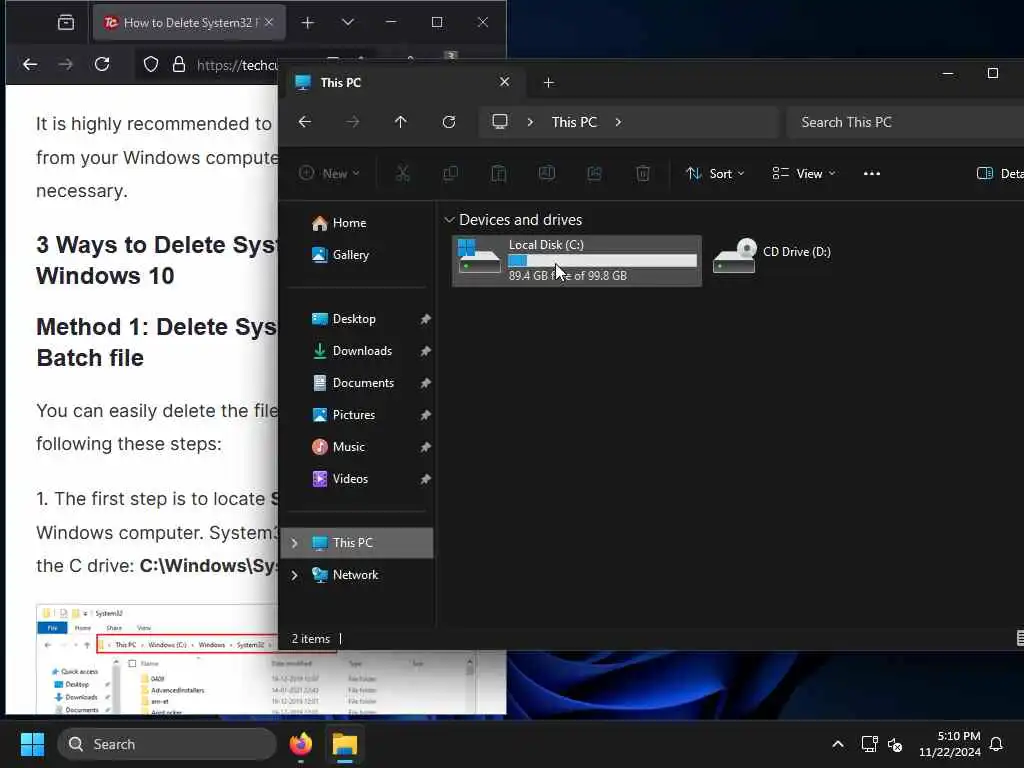
Task: Go up one folder level in Explorer
Action: point(401,122)
